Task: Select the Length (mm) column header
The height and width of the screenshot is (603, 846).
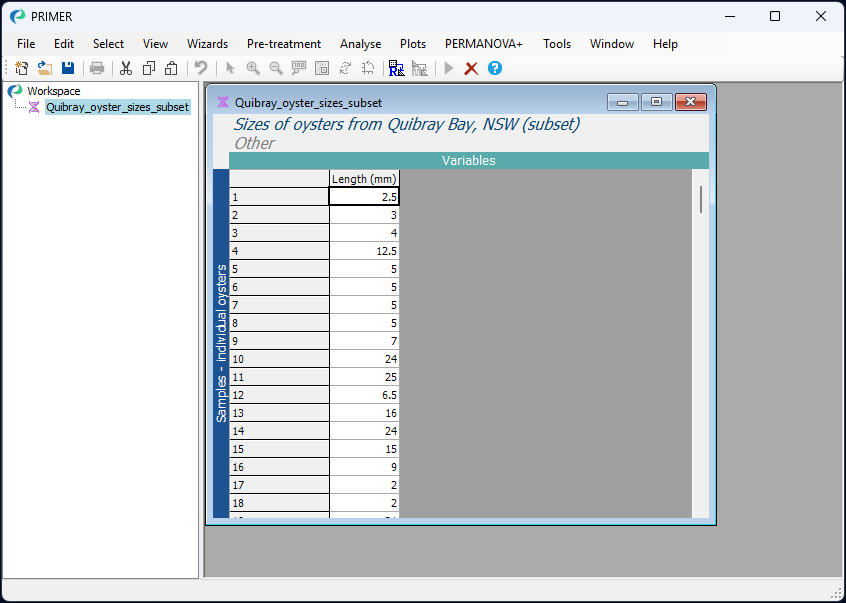Action: tap(363, 178)
